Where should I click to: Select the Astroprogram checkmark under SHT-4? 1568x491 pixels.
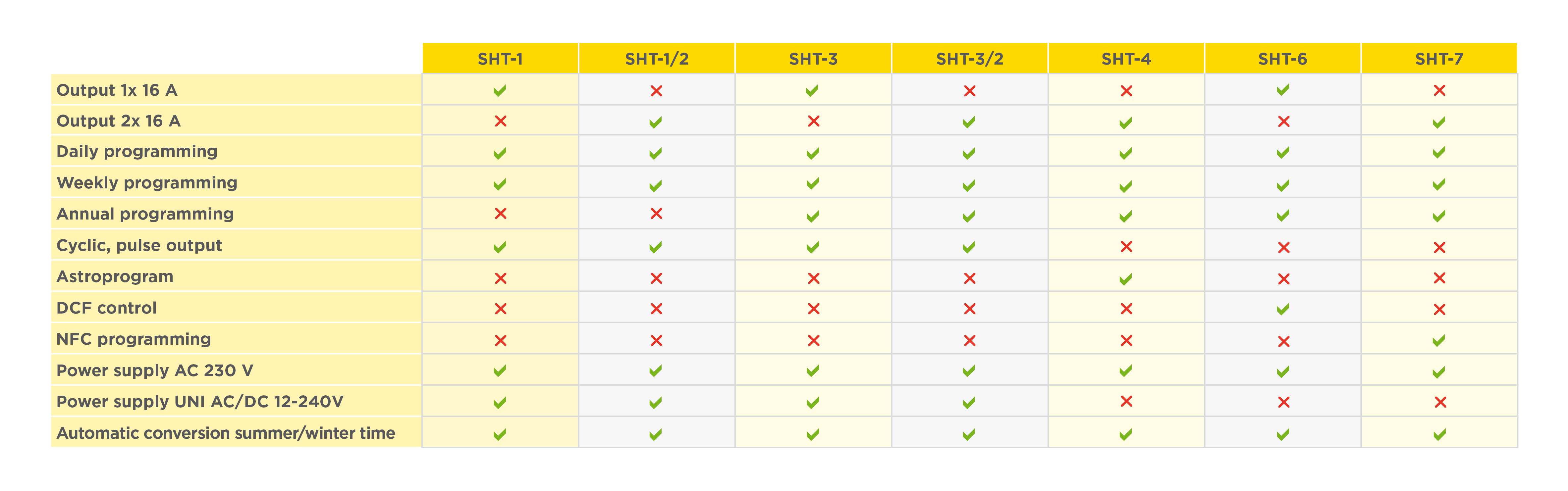click(1125, 279)
